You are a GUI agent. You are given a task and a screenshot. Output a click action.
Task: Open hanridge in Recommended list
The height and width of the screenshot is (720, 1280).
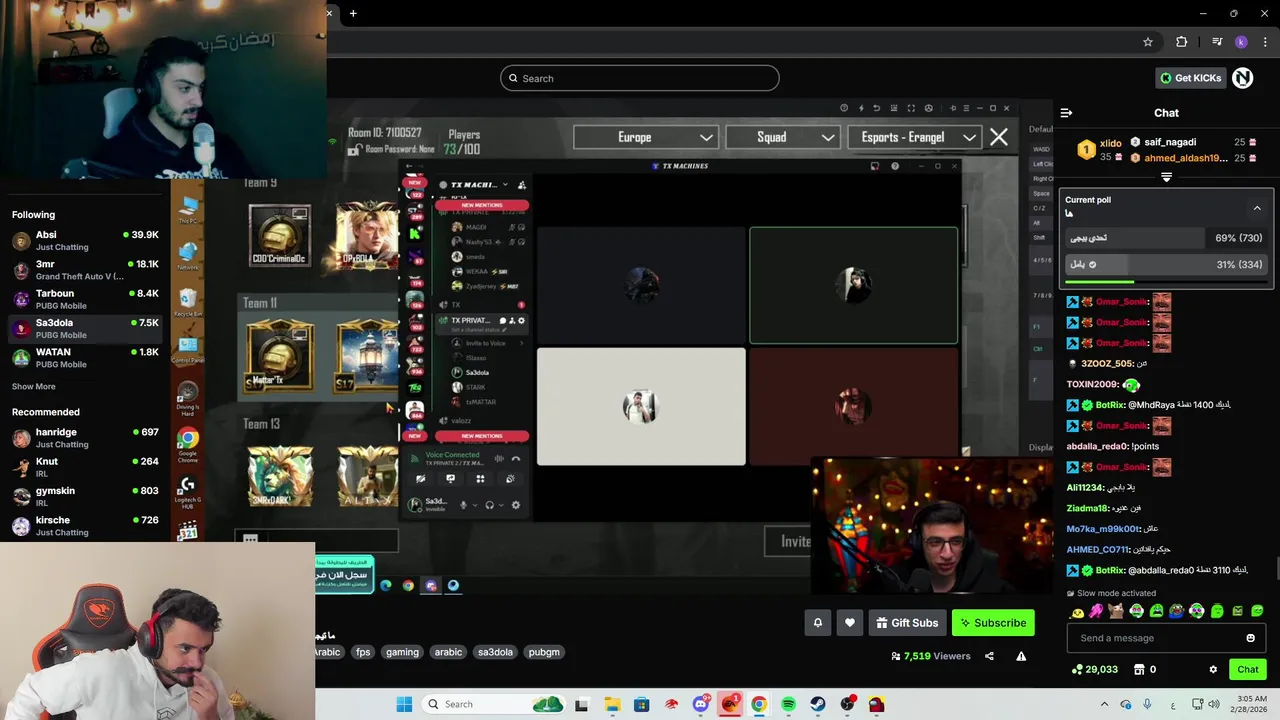86,438
